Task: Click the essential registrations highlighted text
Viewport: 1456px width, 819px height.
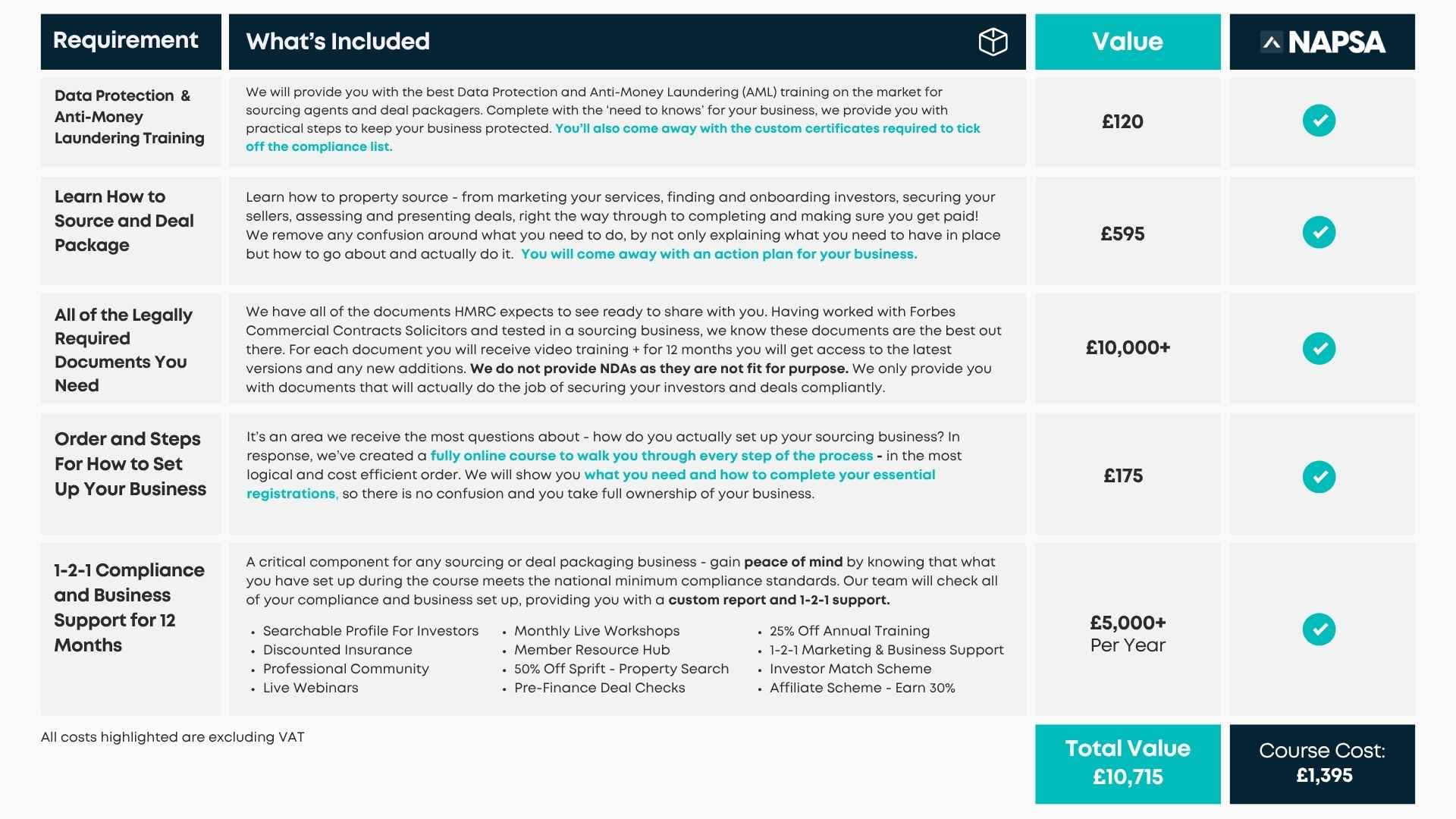Action: pos(591,484)
